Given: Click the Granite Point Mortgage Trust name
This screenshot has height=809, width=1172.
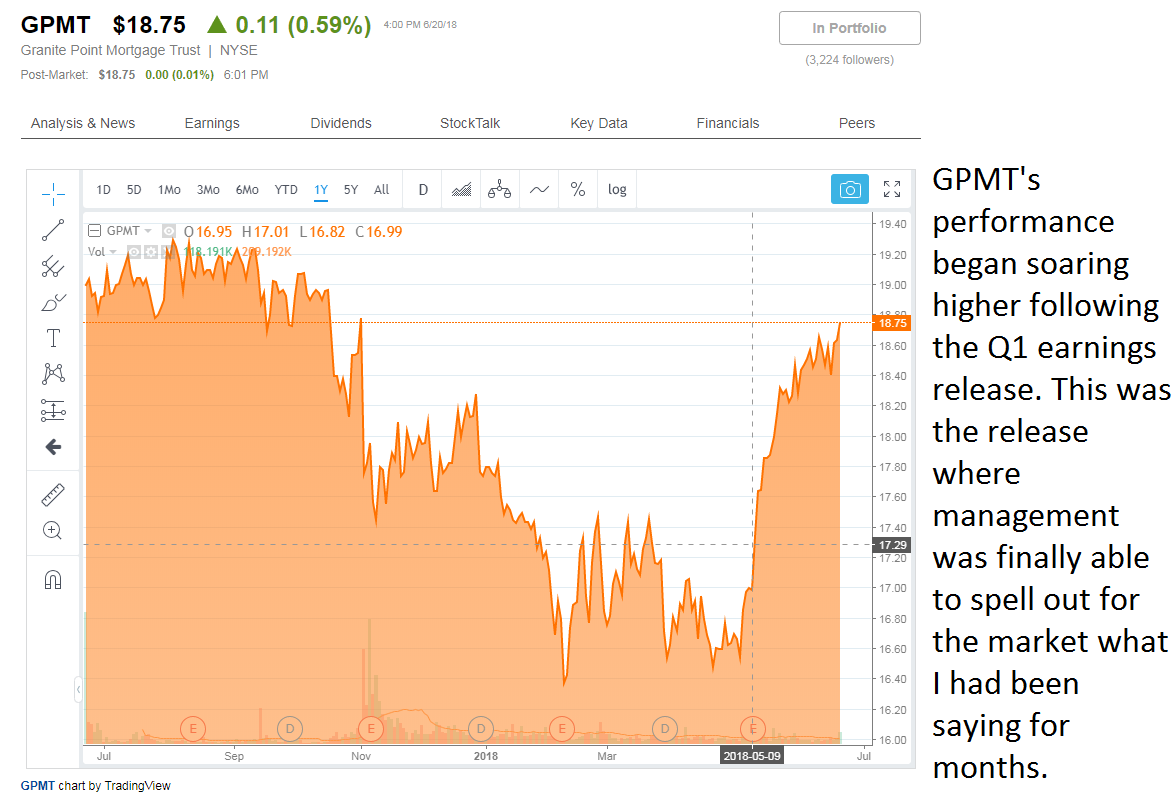Looking at the screenshot, I should tap(111, 50).
